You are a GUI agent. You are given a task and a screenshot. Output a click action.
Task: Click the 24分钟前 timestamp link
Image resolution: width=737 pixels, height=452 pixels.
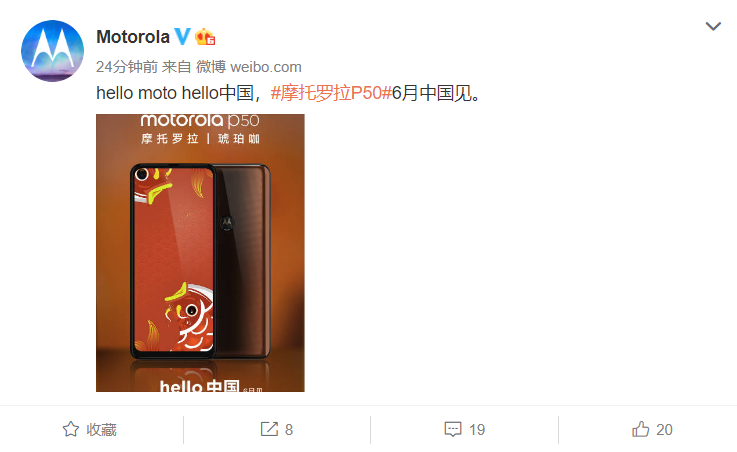[127, 67]
